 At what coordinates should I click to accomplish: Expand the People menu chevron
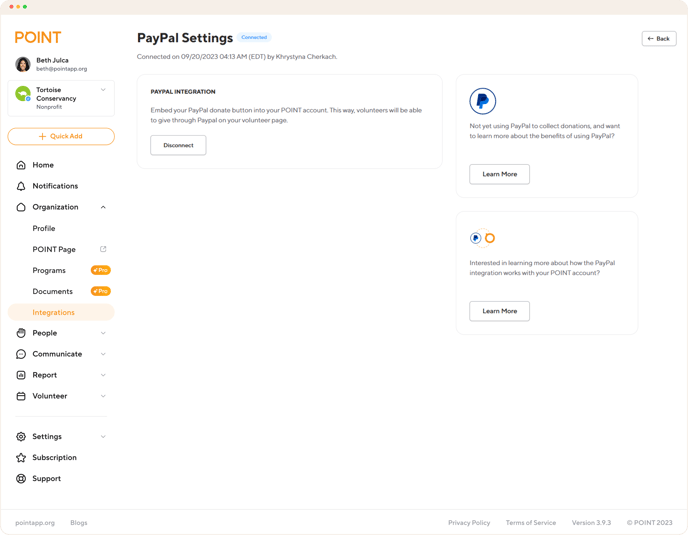pos(103,333)
